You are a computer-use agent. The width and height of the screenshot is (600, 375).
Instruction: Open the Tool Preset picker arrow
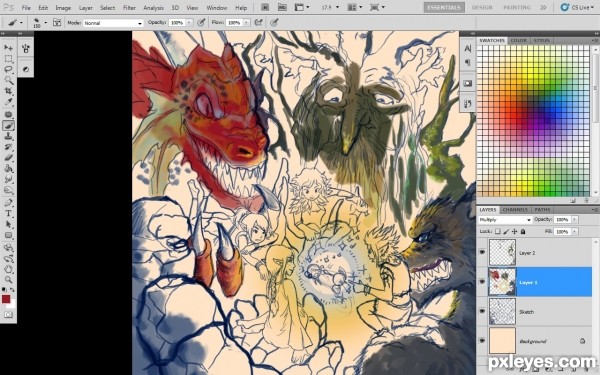[x=21, y=23]
